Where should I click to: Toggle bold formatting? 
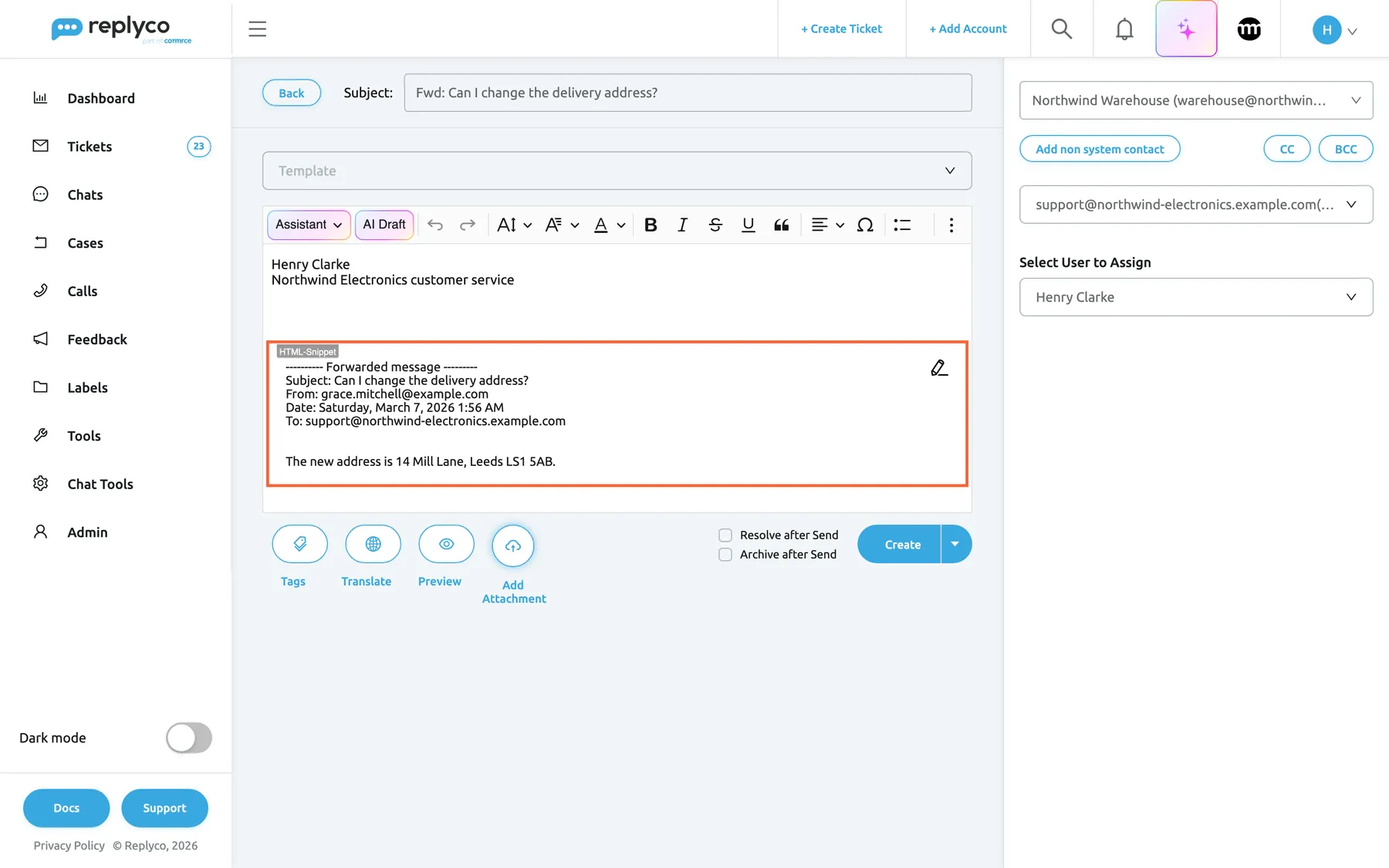coord(651,225)
